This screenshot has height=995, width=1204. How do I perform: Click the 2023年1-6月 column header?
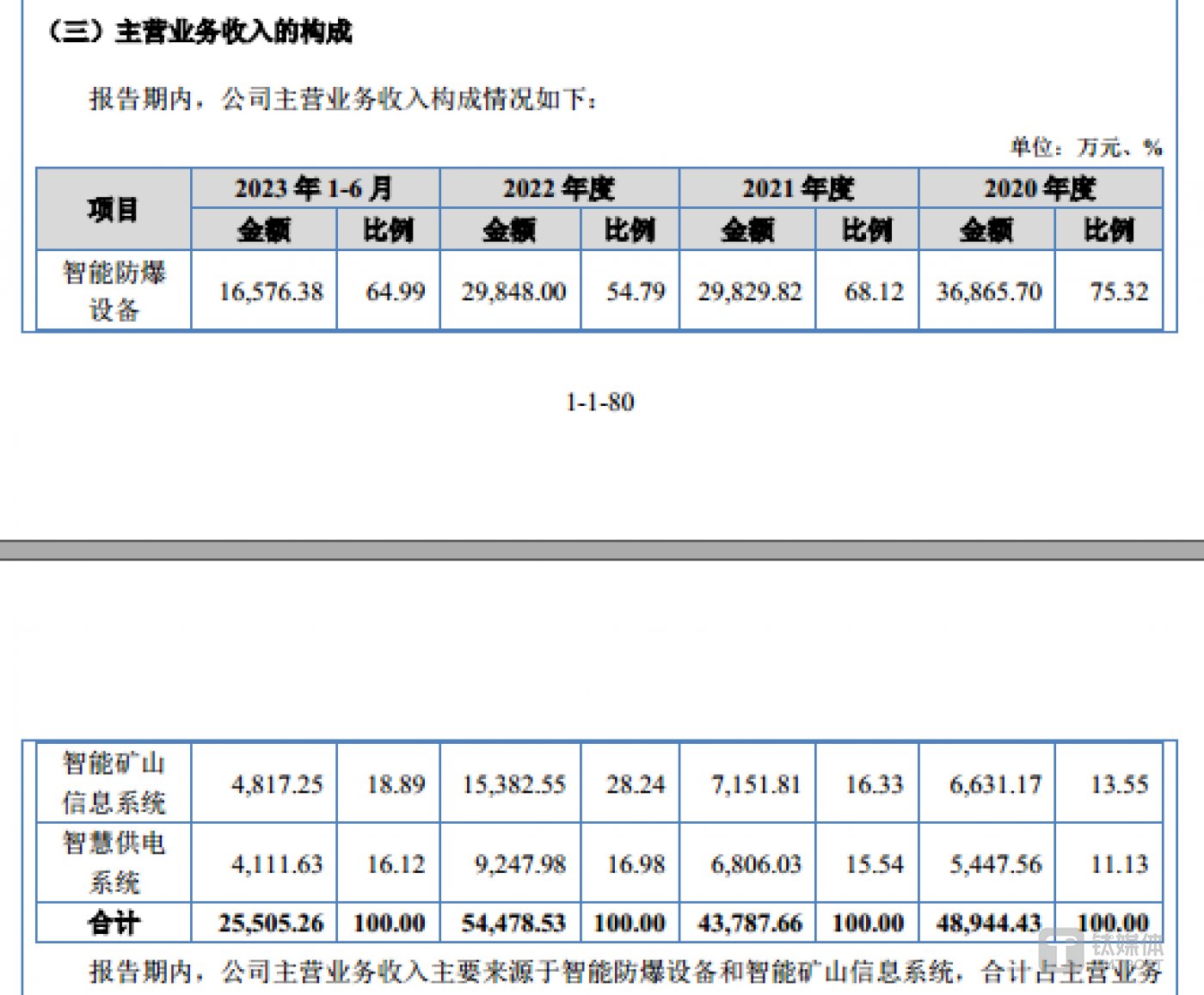[315, 188]
